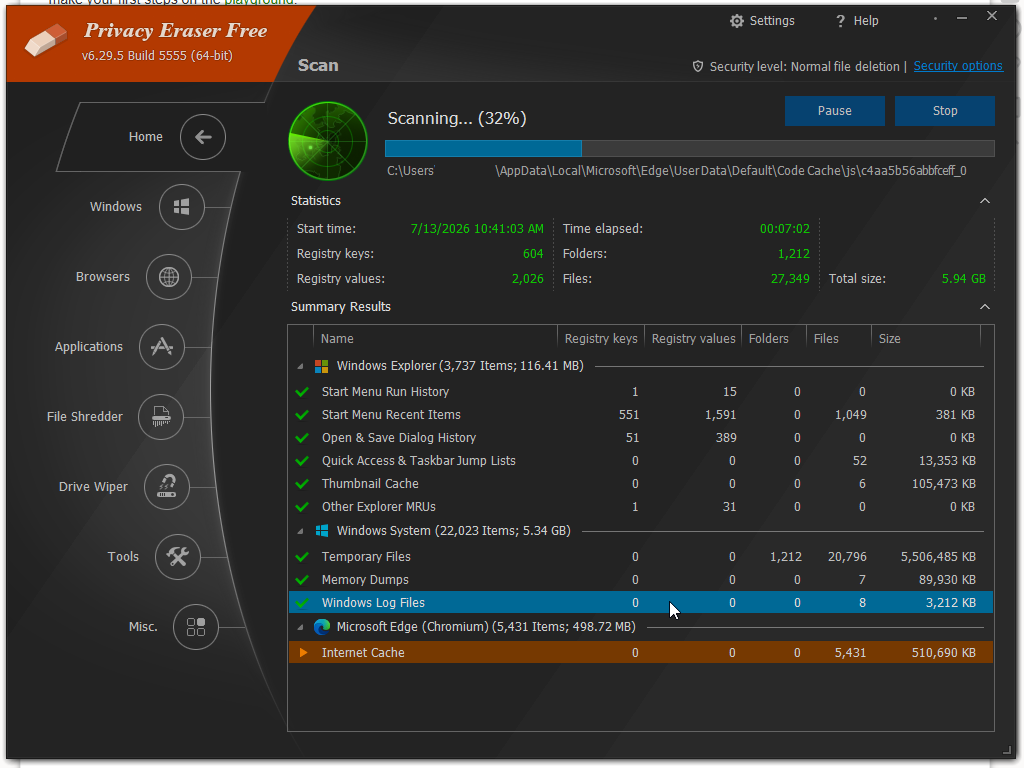The height and width of the screenshot is (768, 1024).
Task: Open the File Shredder icon
Action: click(161, 417)
